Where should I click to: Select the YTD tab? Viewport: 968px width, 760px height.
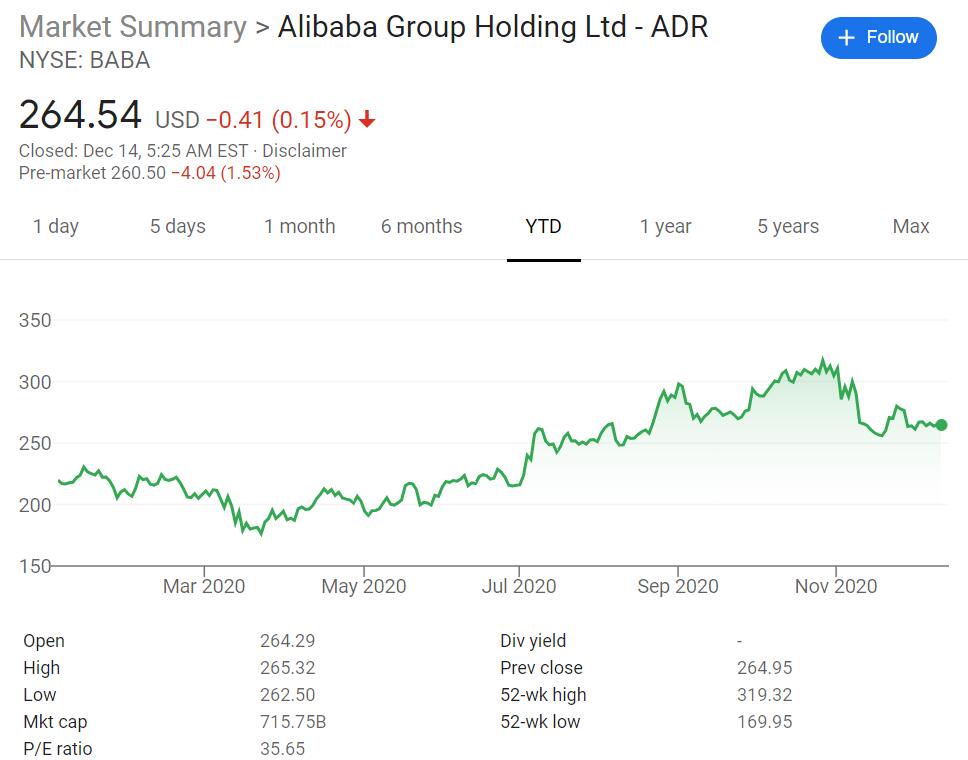click(544, 226)
